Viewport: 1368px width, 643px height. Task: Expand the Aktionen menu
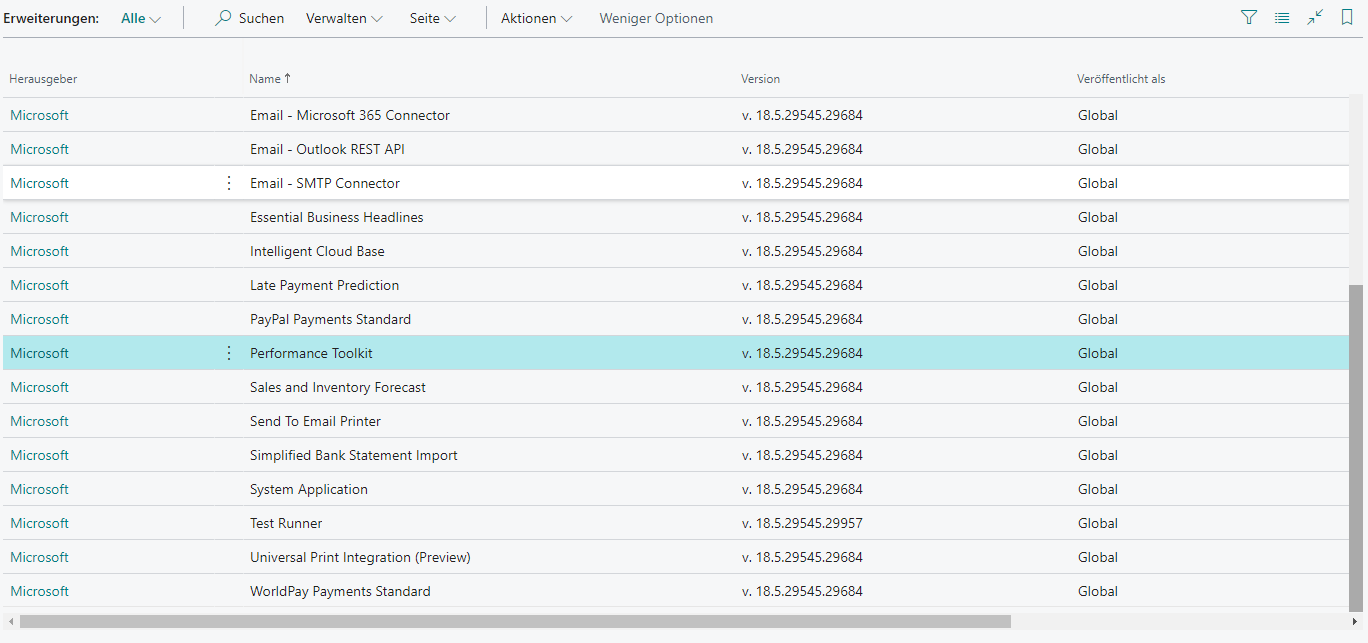536,18
